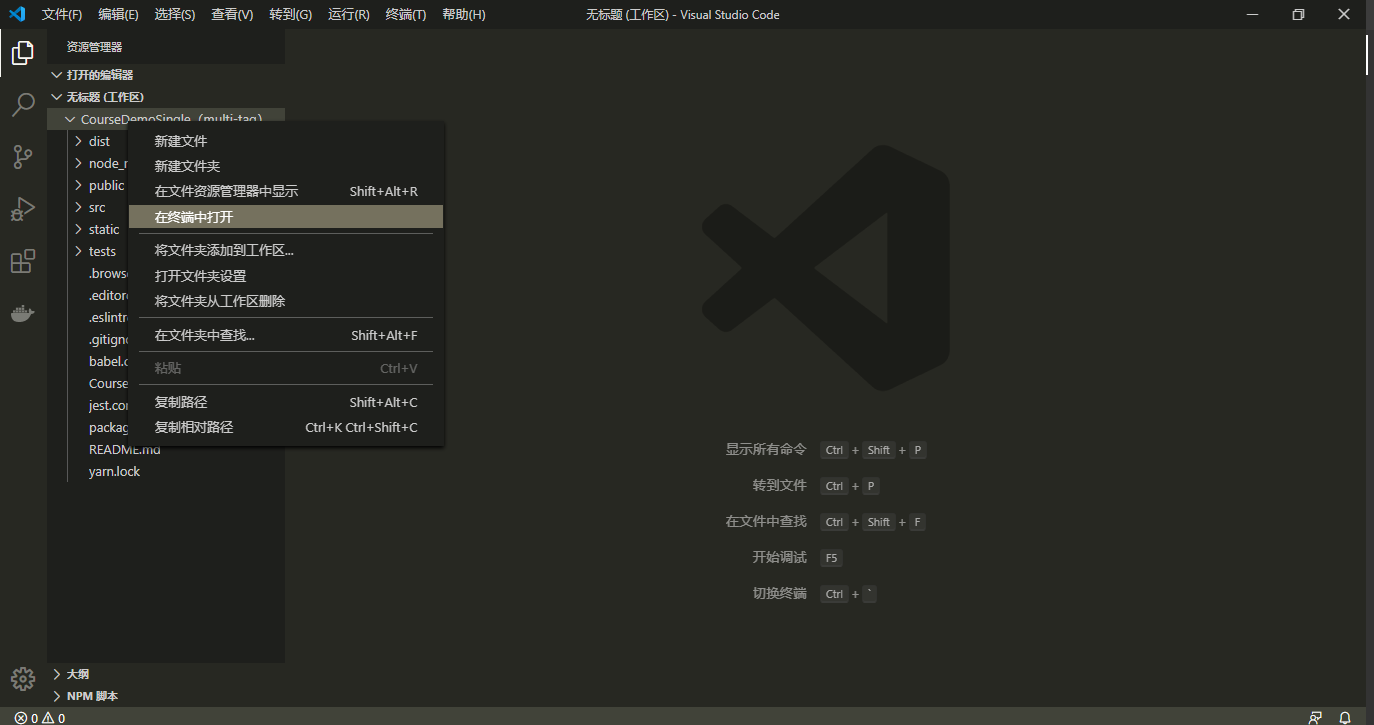Image resolution: width=1374 pixels, height=725 pixels.
Task: Click the 资源管理器 panel title
Action: coord(95,47)
